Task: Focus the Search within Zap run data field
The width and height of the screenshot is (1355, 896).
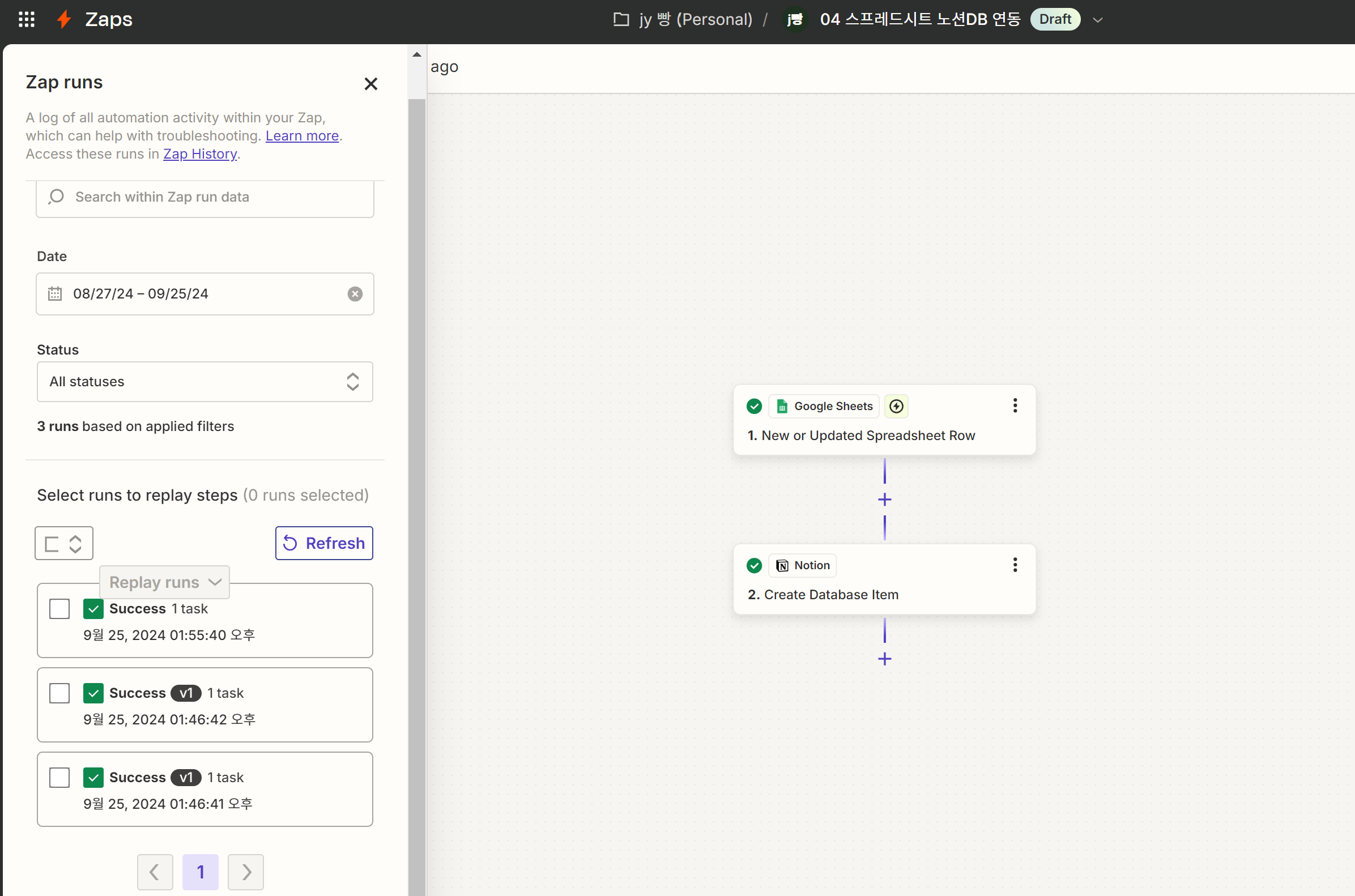Action: pyautogui.click(x=204, y=197)
